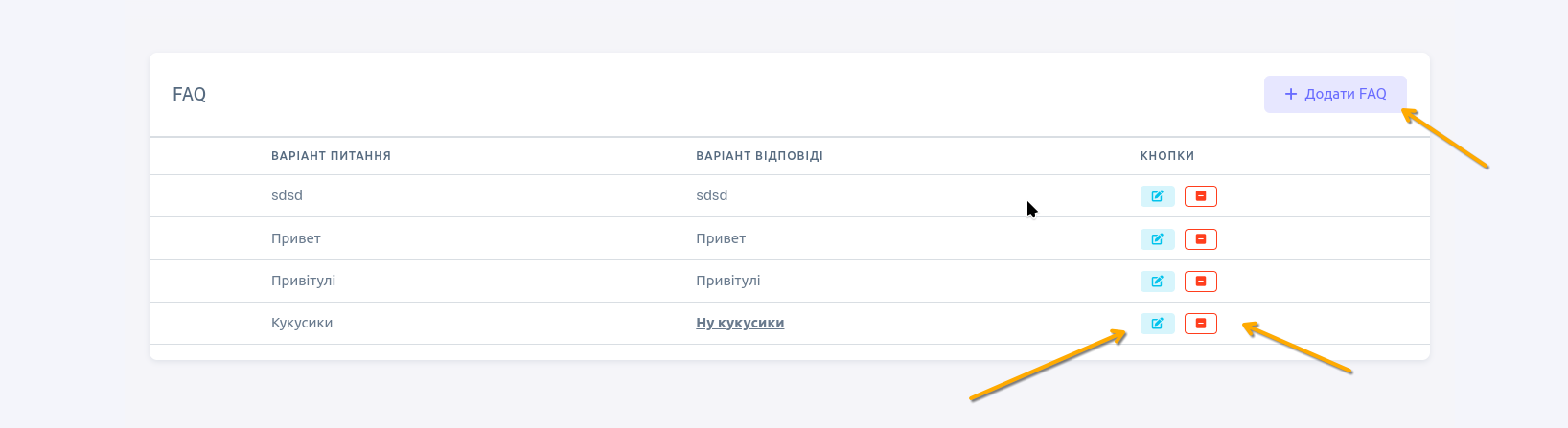Click the Привет answer cell
Image resolution: width=1568 pixels, height=428 pixels.
[x=721, y=238]
